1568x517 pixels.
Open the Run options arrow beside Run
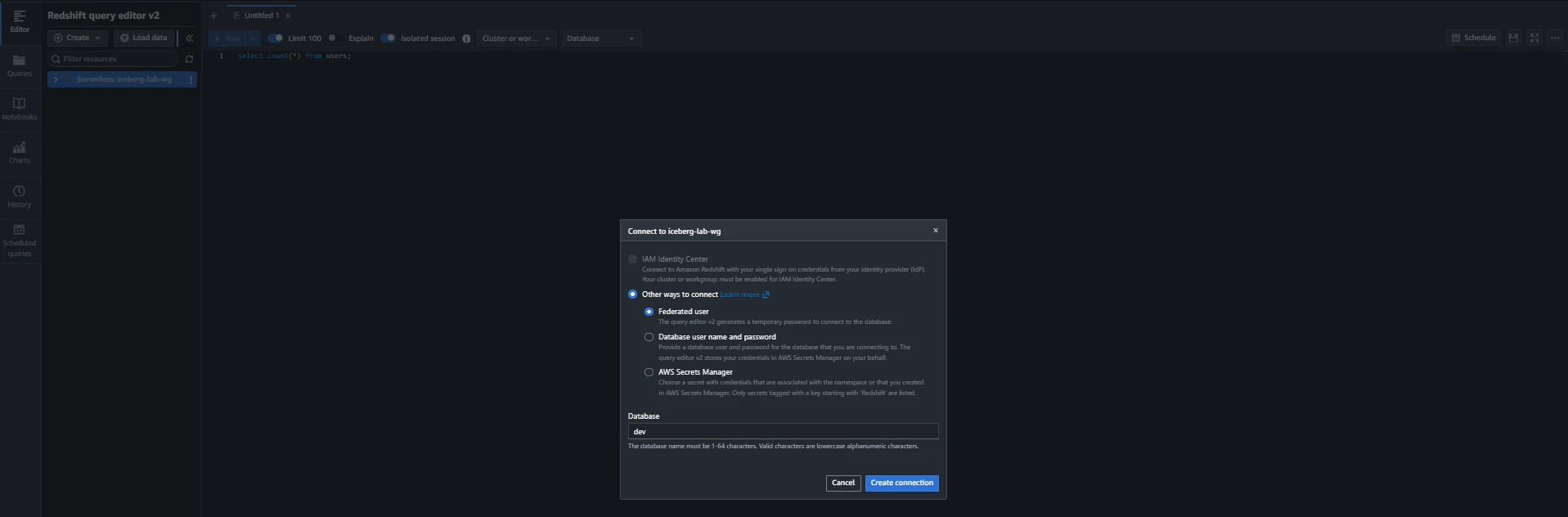(253, 38)
